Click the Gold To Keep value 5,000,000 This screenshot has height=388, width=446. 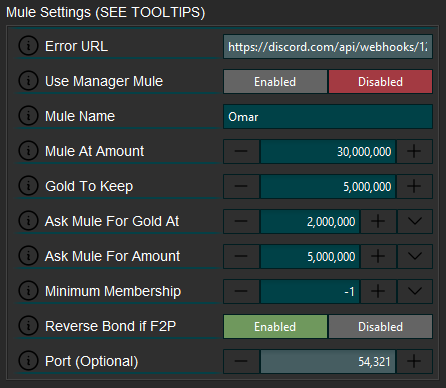tap(328, 186)
